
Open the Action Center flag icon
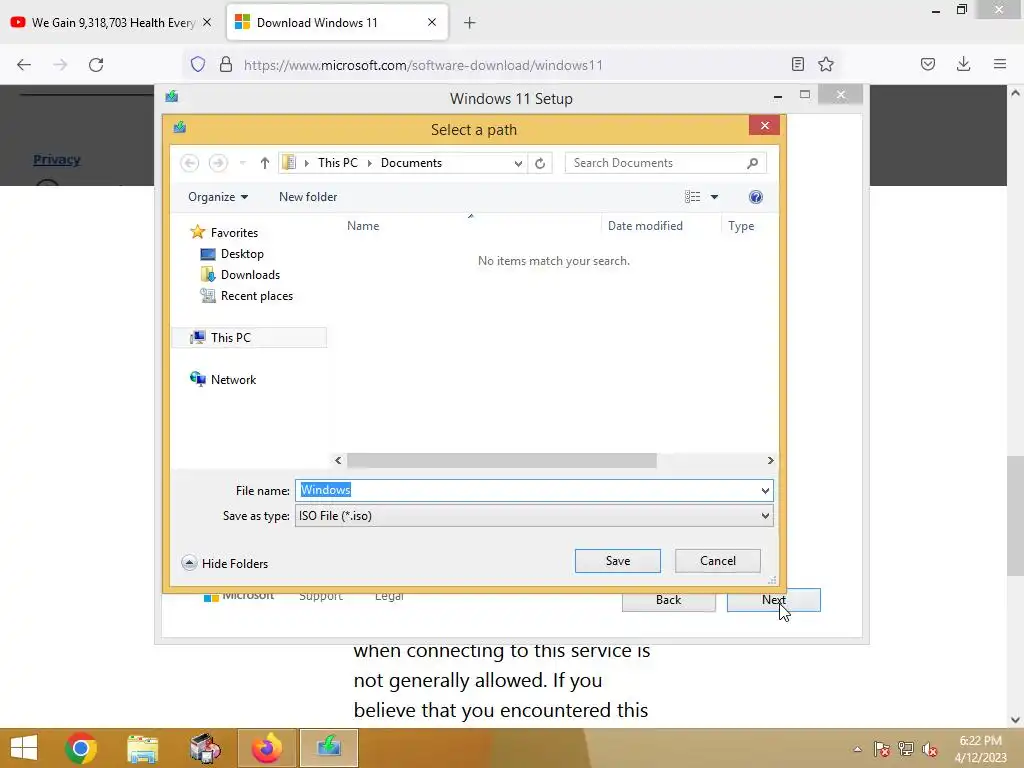[x=882, y=749]
